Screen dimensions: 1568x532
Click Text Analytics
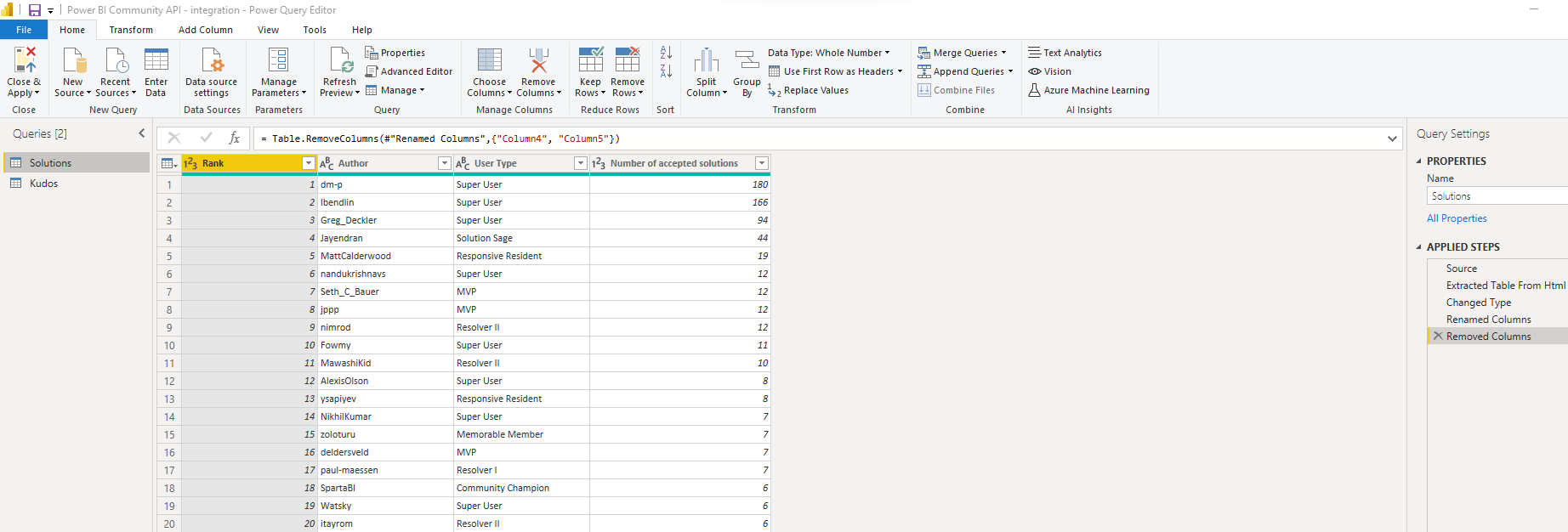tap(1065, 53)
